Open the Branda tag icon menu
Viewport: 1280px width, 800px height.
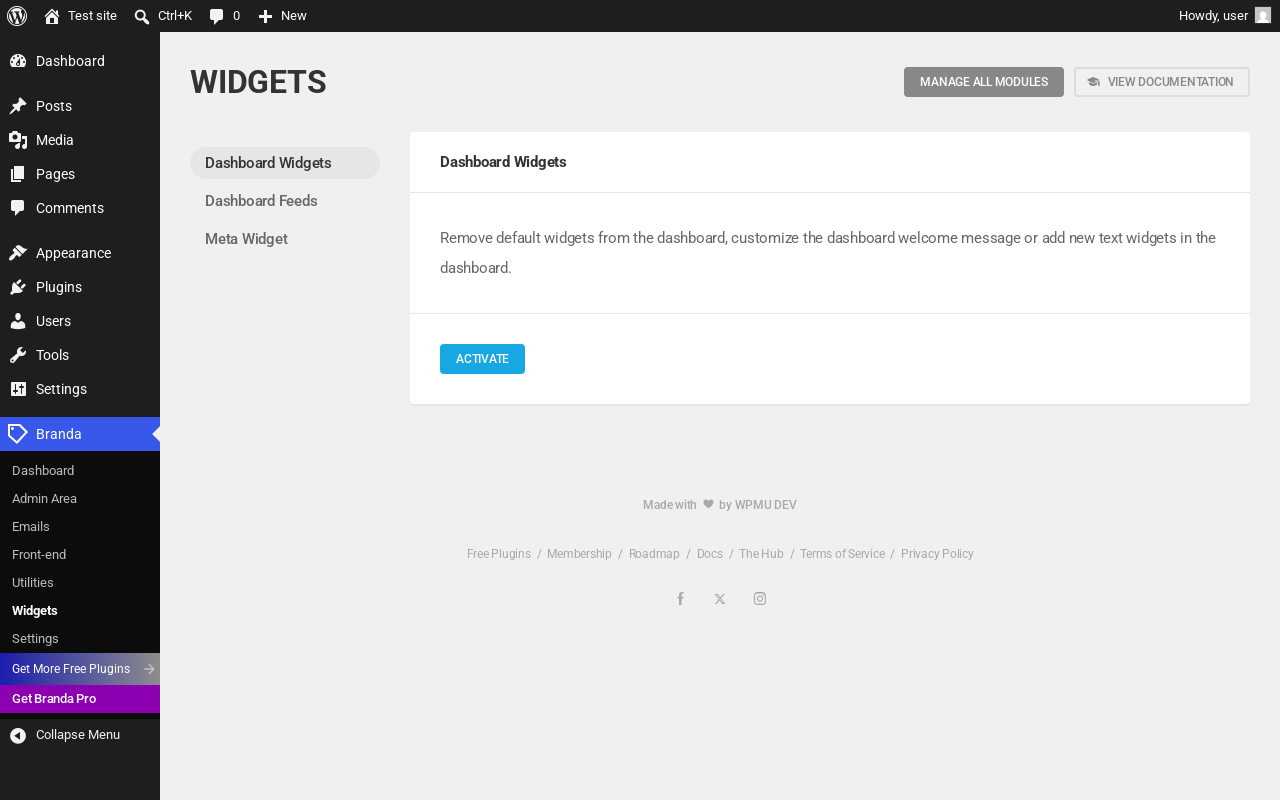tap(18, 434)
